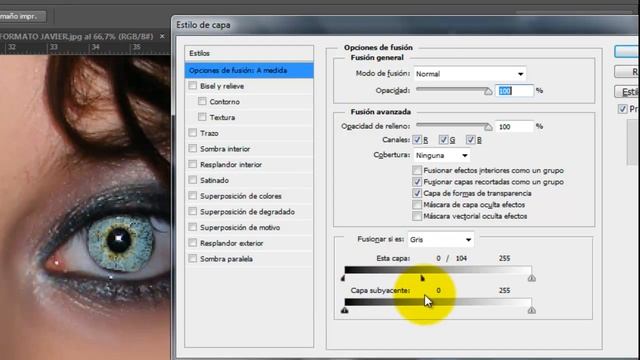Click the Opacidad percentage input field
This screenshot has height=360, width=640.
click(x=514, y=91)
